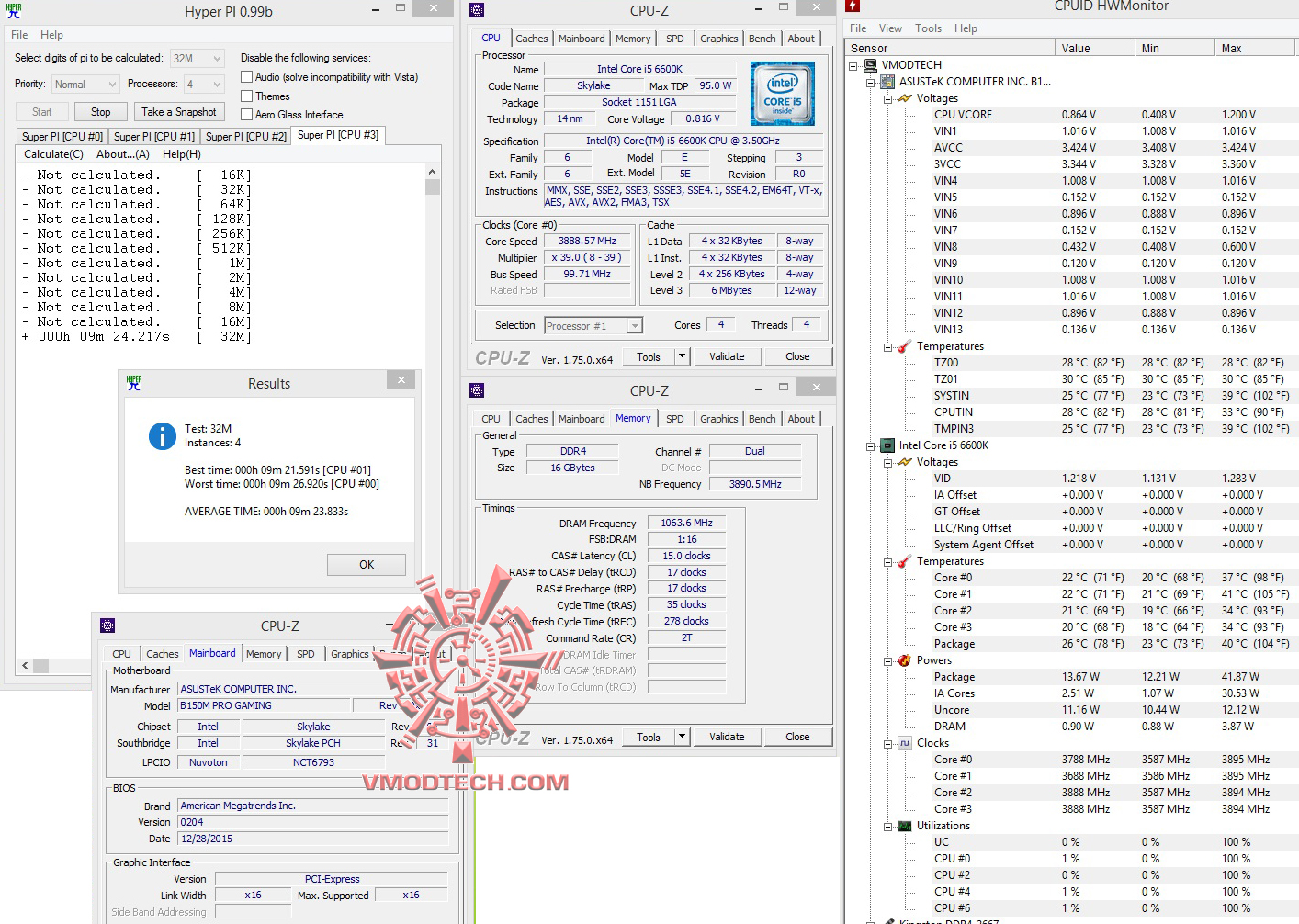Click the Max column header in HWMonitor
Image resolution: width=1299 pixels, height=924 pixels.
pos(1256,49)
